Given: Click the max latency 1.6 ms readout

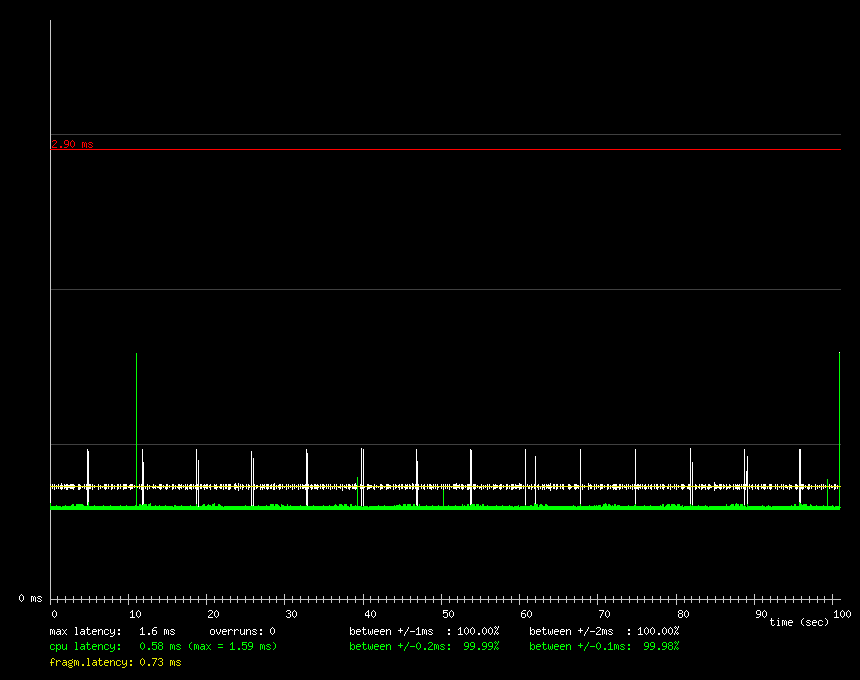Looking at the screenshot, I should [112, 631].
